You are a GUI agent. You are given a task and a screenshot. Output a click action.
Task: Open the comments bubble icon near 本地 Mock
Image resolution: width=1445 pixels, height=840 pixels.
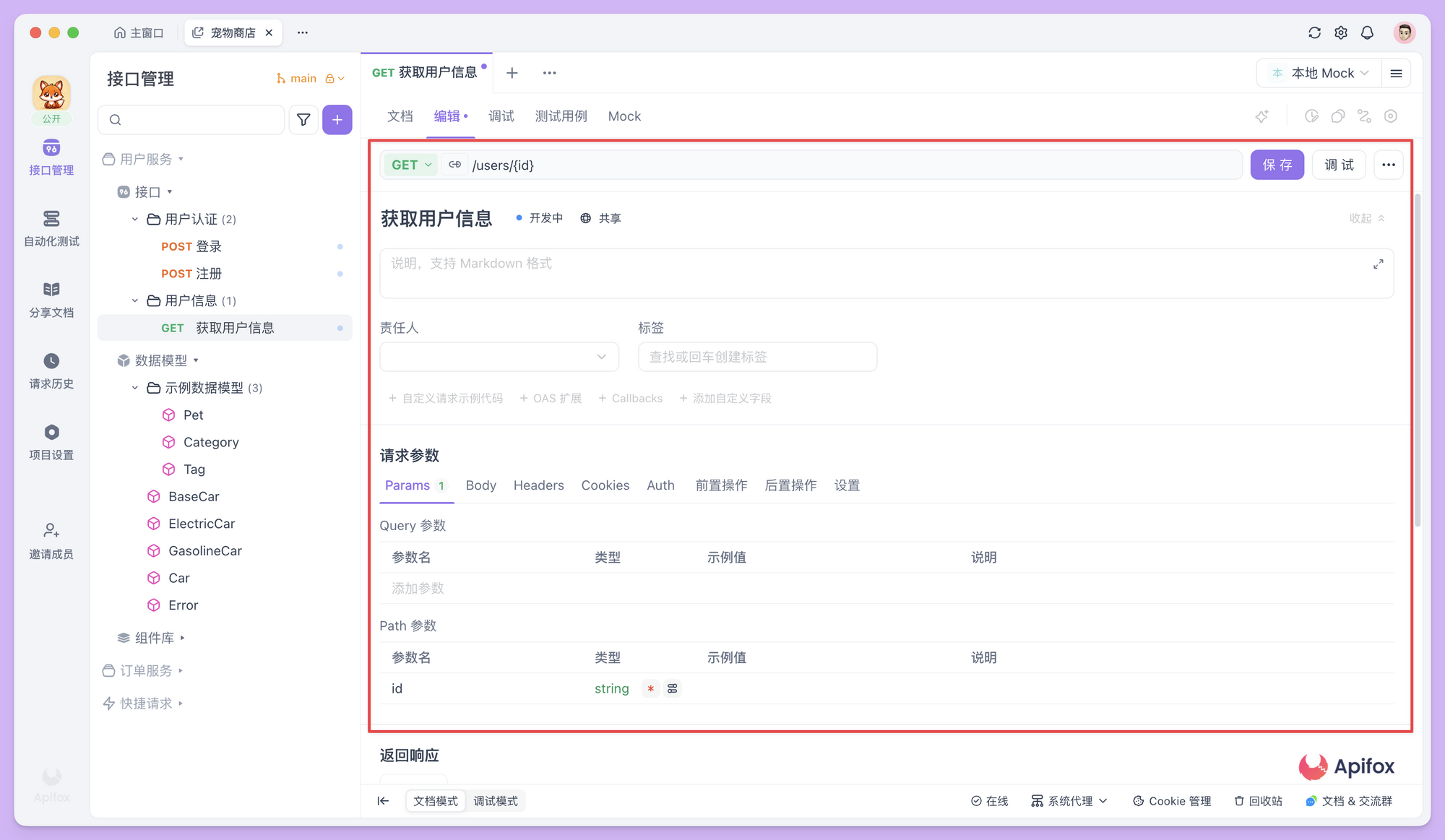1338,116
